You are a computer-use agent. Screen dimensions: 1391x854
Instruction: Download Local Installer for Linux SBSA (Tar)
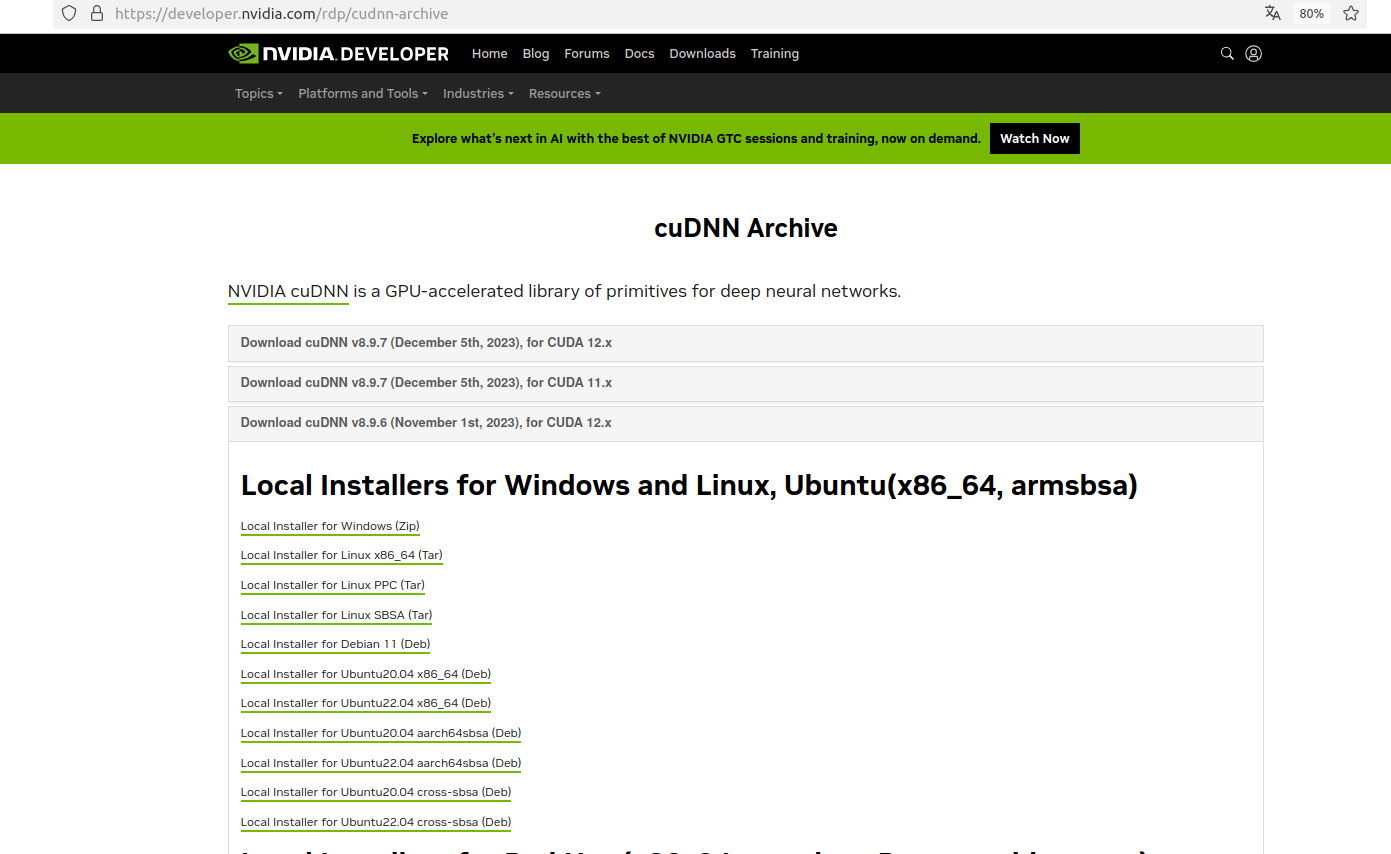click(337, 615)
